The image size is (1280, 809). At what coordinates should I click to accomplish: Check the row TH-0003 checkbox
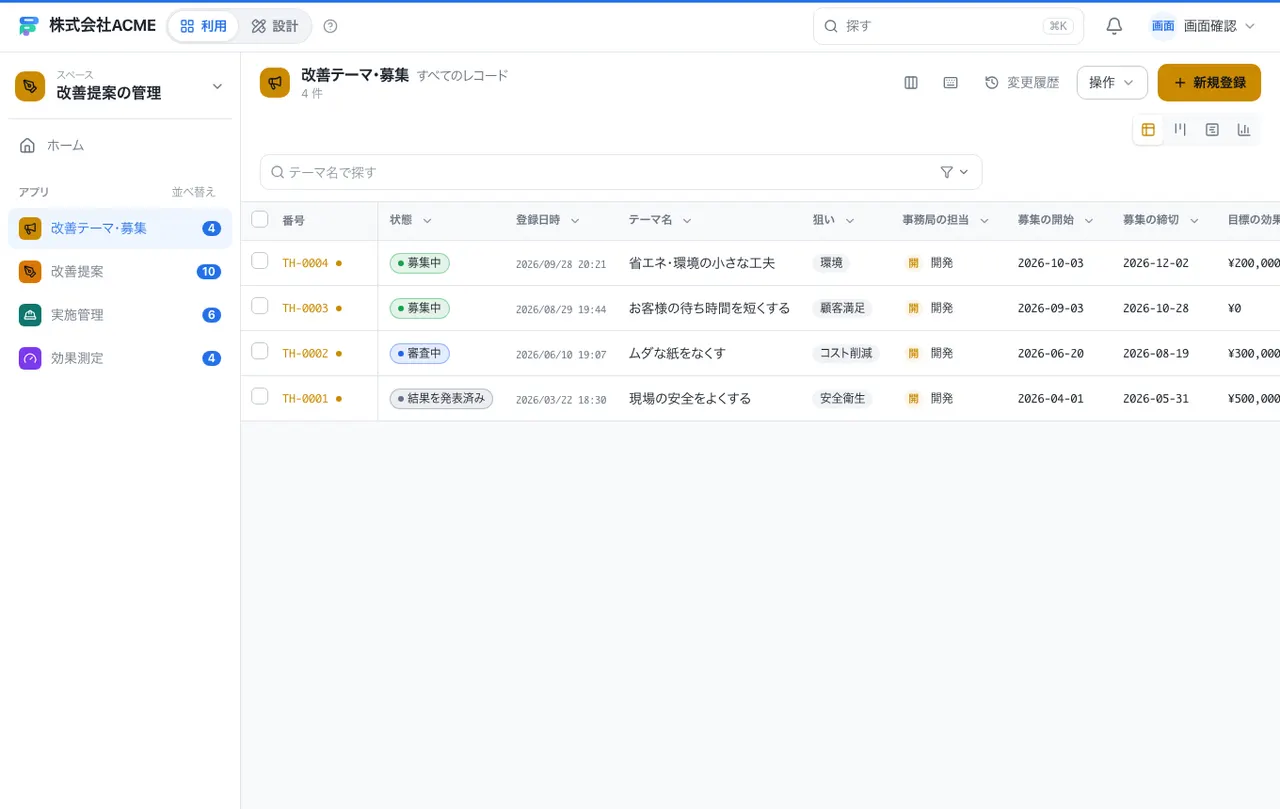point(260,306)
